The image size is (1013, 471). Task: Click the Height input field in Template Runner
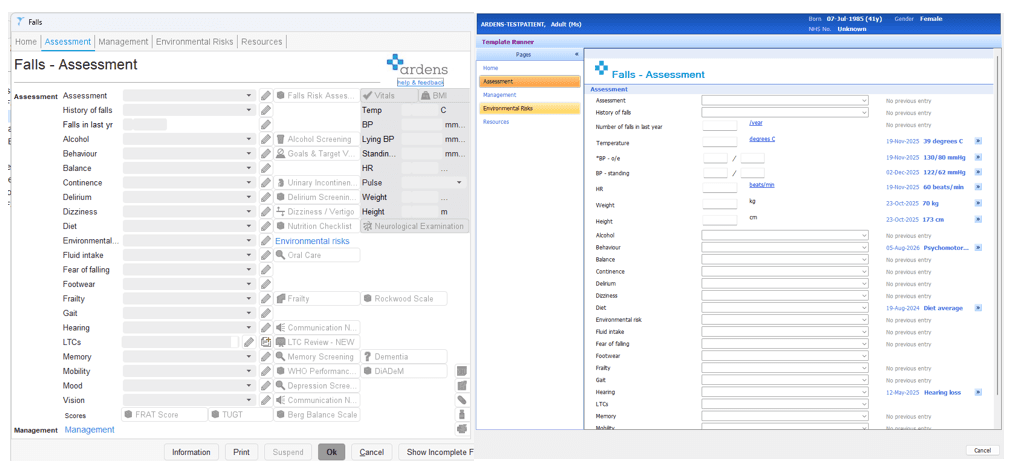click(719, 220)
